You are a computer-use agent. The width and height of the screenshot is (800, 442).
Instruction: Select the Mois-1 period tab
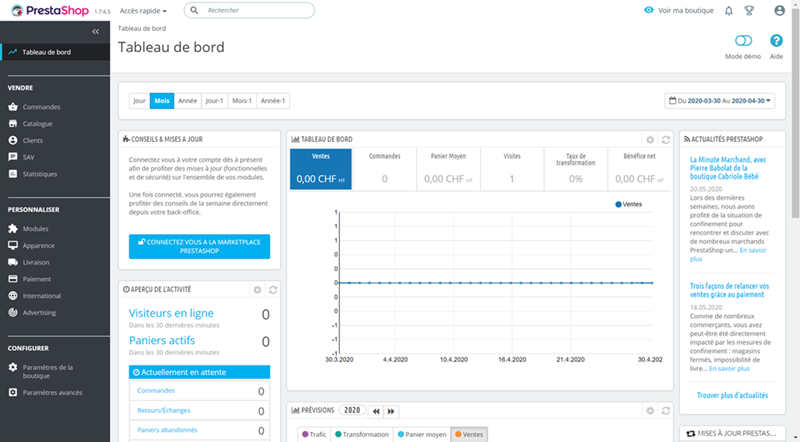[242, 101]
